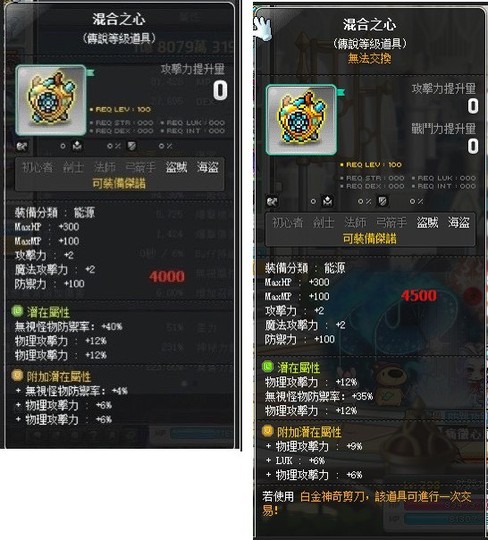Viewport: 488px width, 540px height.
Task: Click the red 4000 price text
Action: [x=167, y=276]
